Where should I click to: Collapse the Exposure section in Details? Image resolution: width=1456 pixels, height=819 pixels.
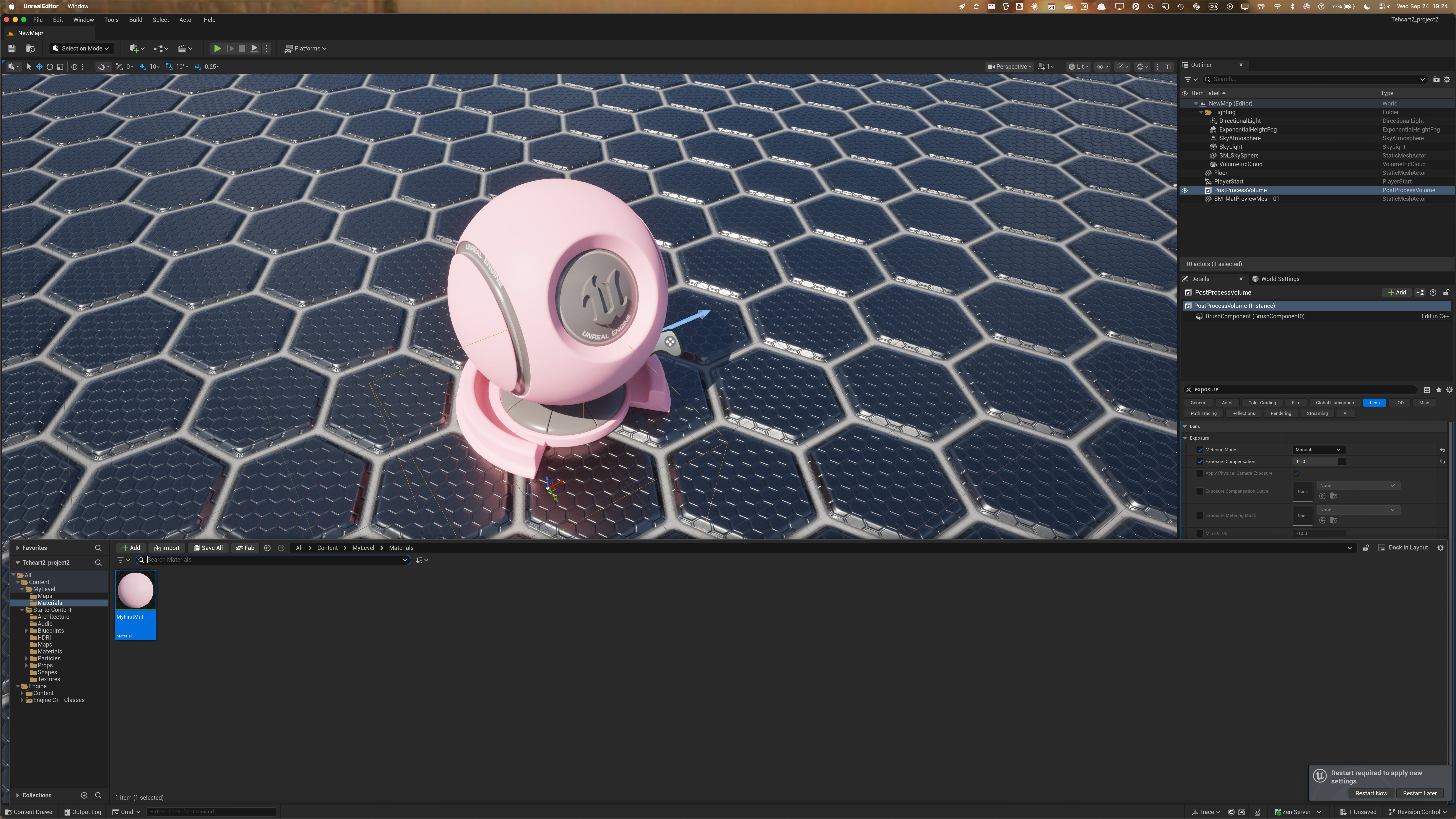[x=1185, y=438]
